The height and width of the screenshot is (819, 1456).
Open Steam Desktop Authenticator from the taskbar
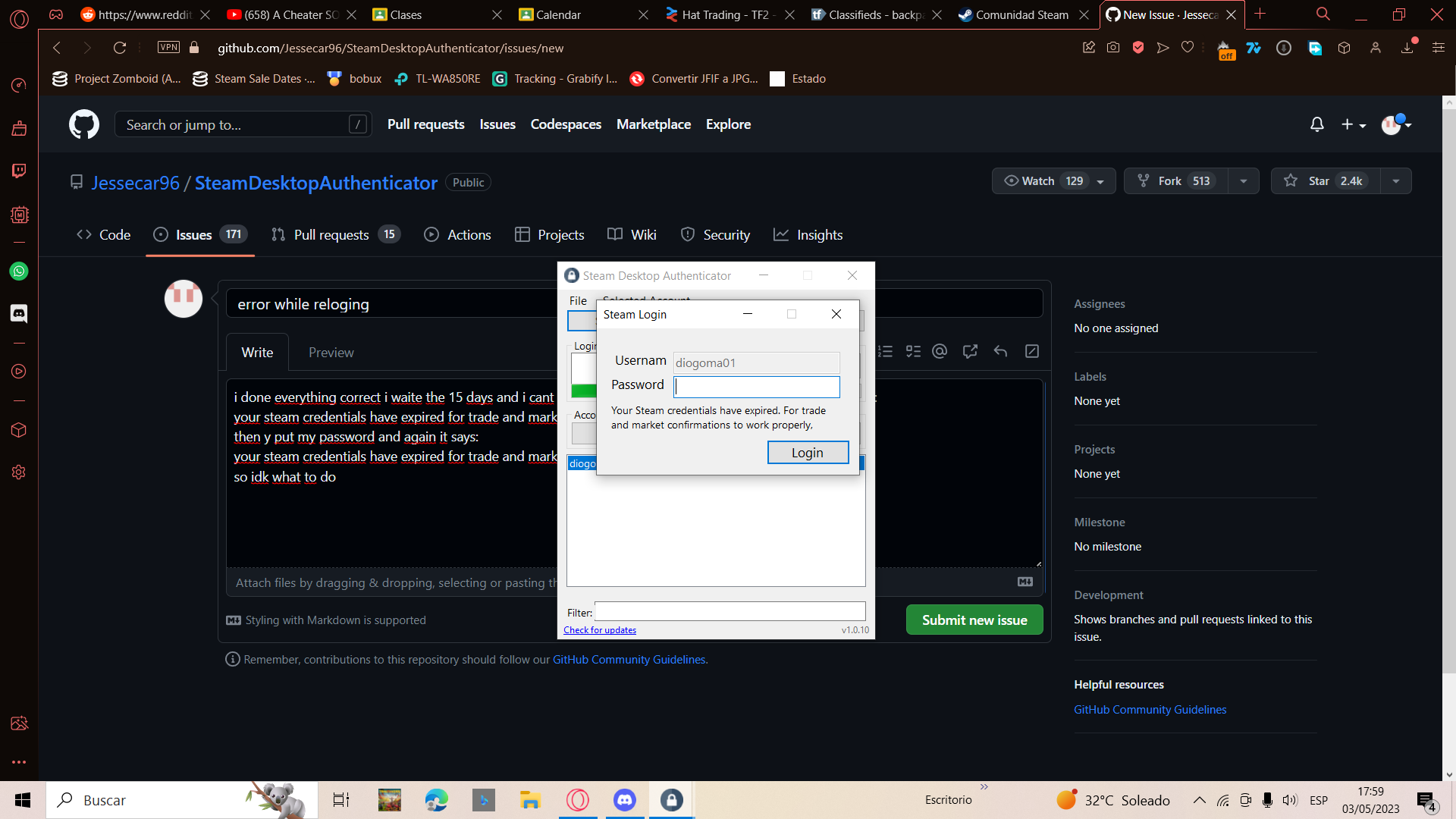(670, 799)
